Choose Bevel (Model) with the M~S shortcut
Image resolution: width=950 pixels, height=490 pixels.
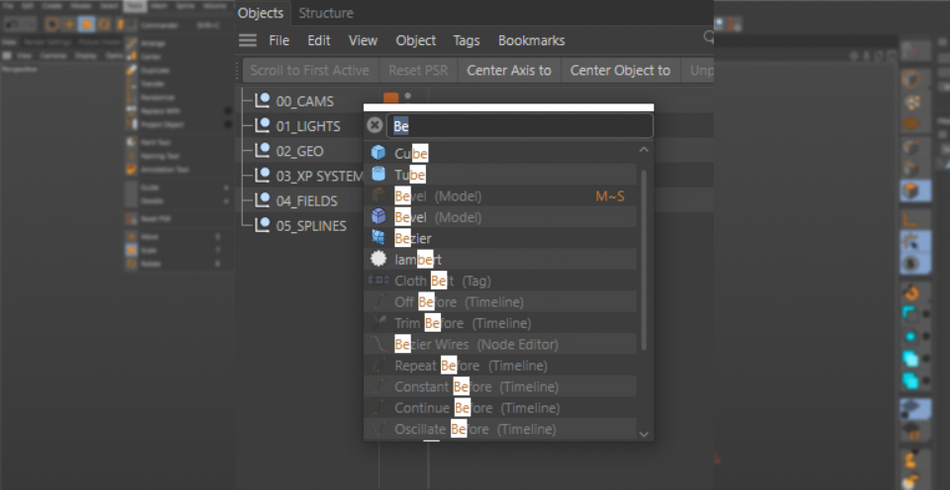(x=500, y=196)
